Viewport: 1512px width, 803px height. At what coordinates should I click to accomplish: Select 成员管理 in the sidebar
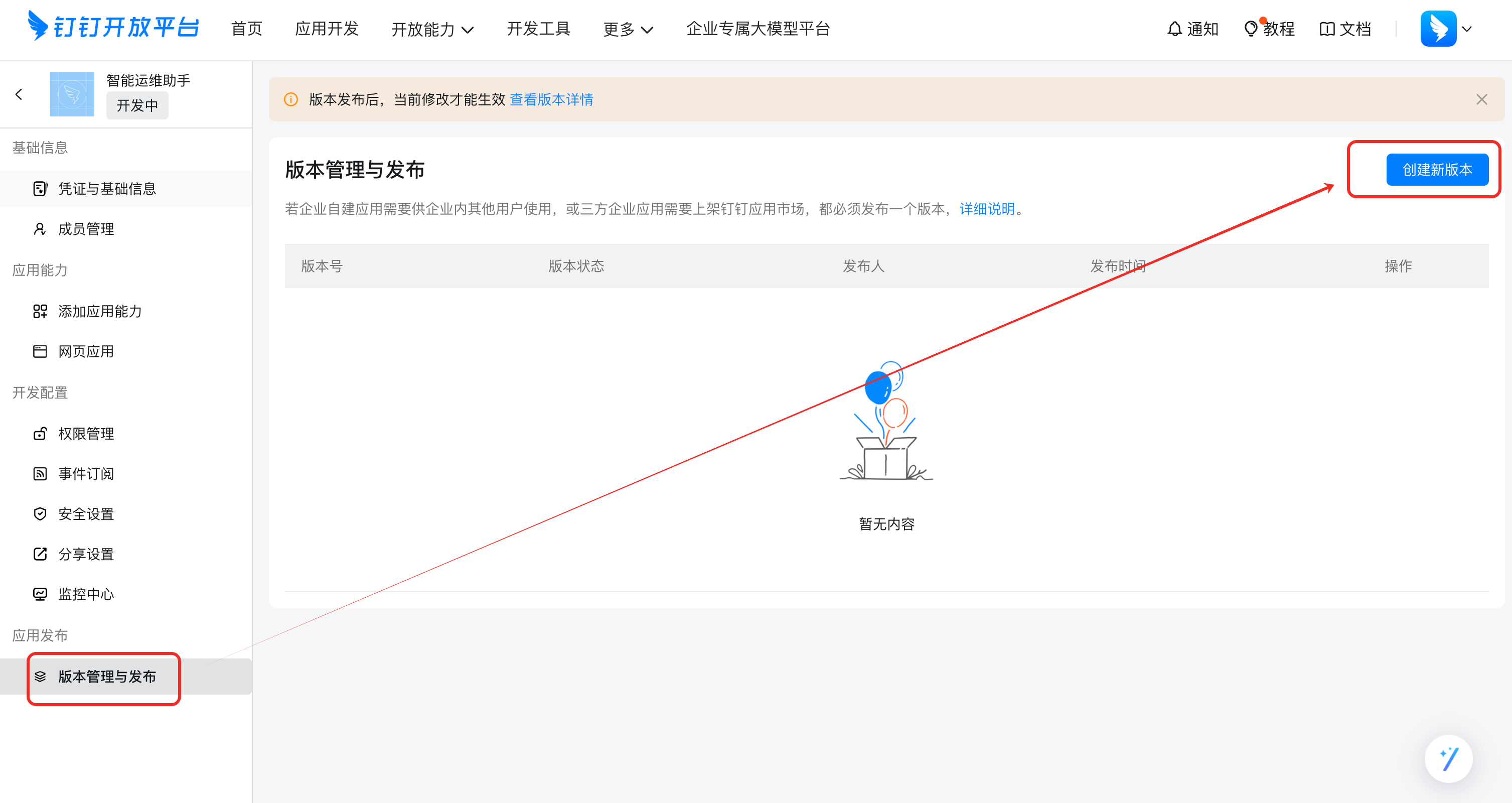point(126,228)
